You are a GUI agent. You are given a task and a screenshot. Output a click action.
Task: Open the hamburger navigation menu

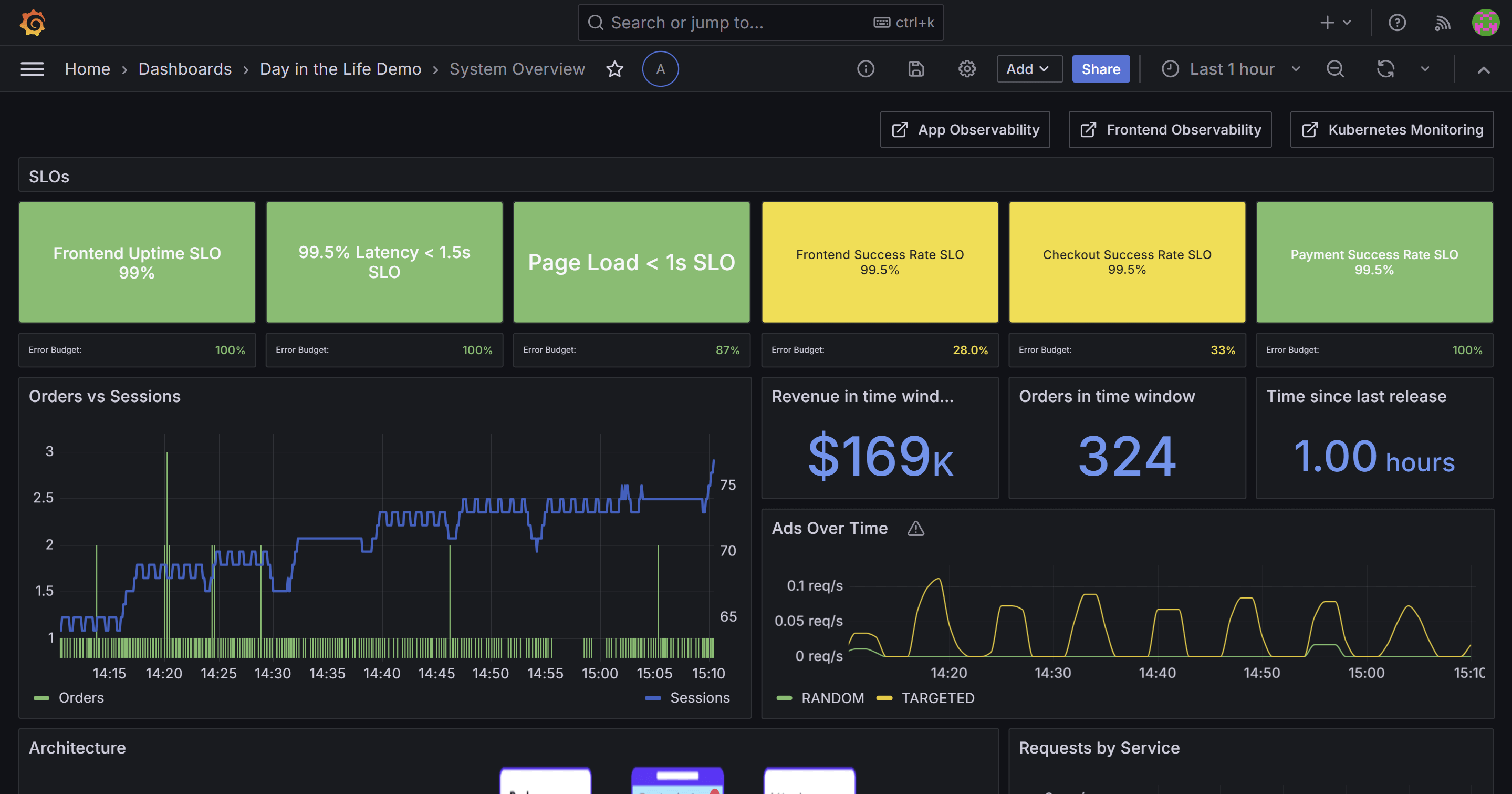click(x=32, y=69)
